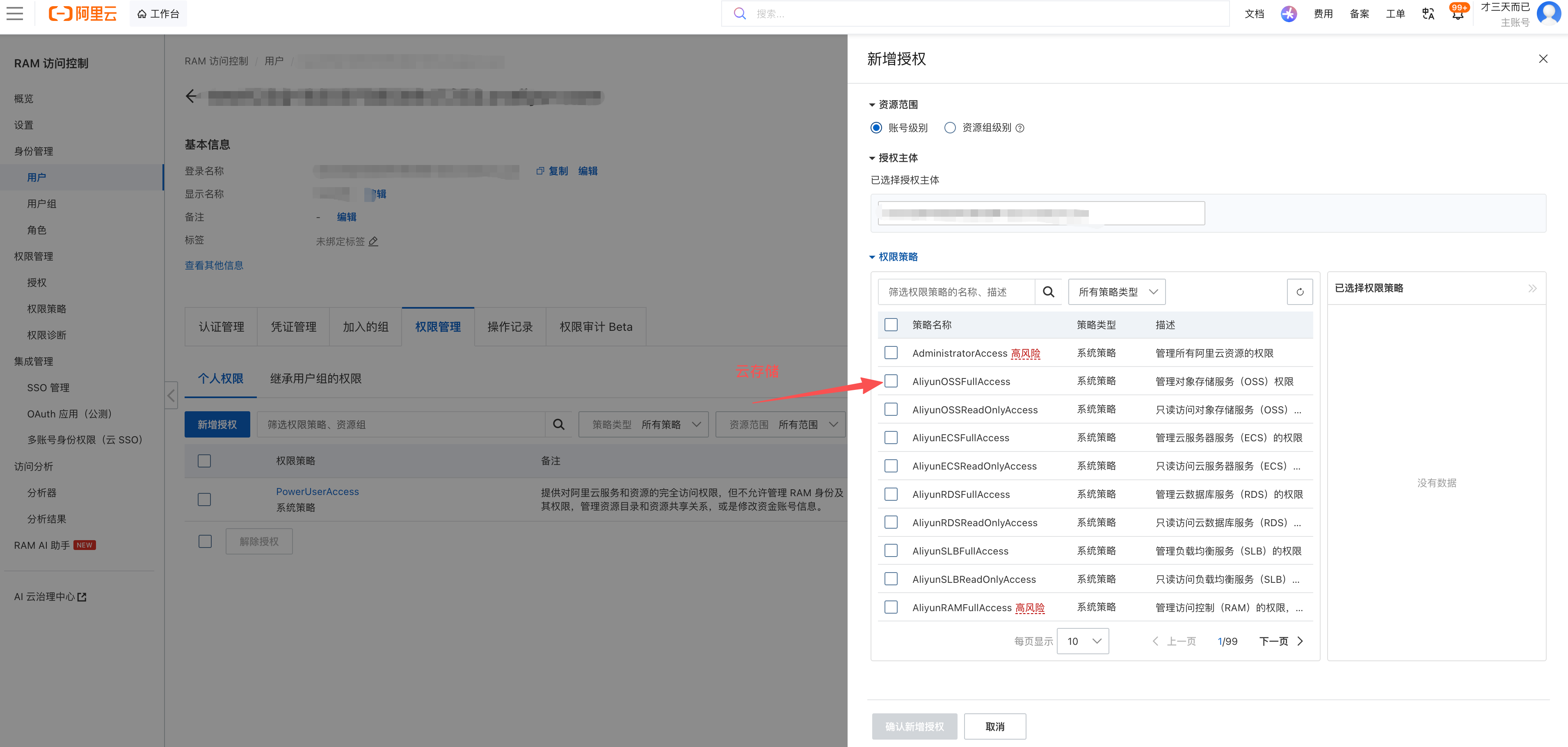
Task: Collapse the 授权主体 section
Action: coord(893,158)
